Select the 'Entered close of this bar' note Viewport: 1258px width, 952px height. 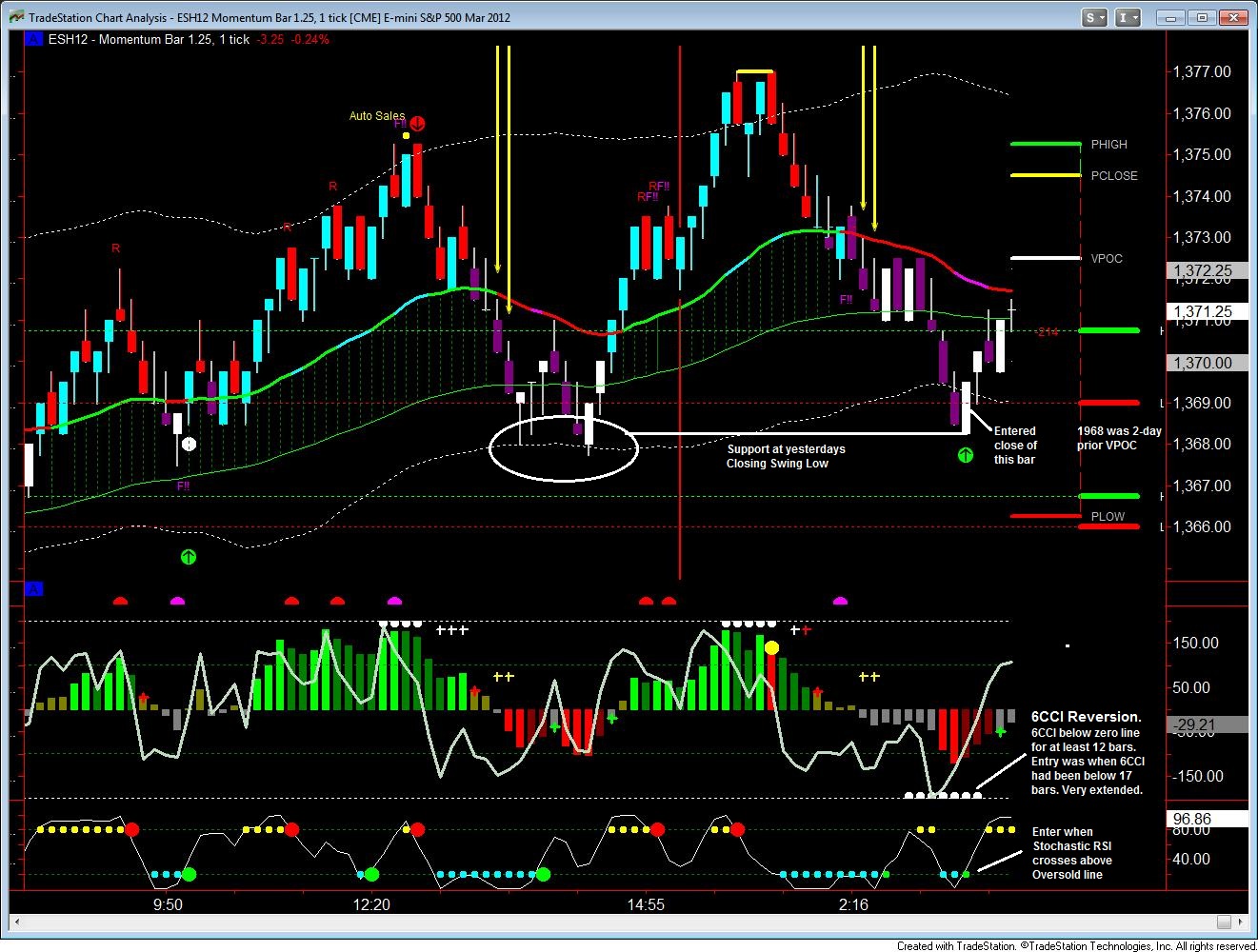1015,446
